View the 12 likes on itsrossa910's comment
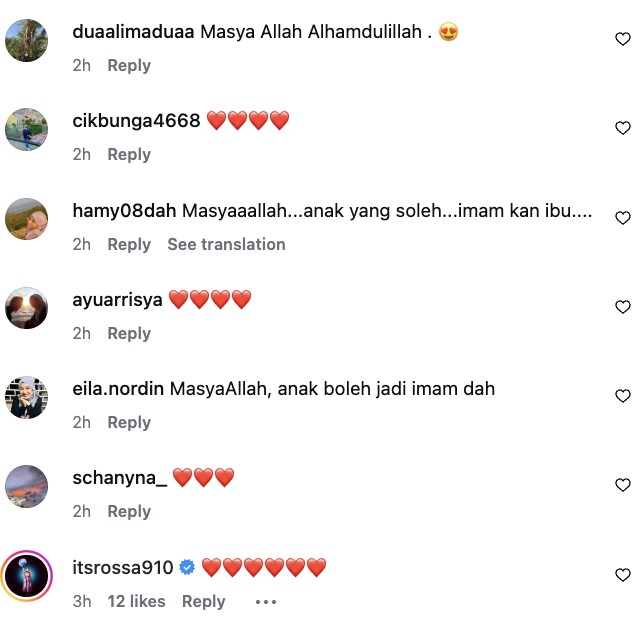Screen dimensions: 642x638 click(x=136, y=602)
